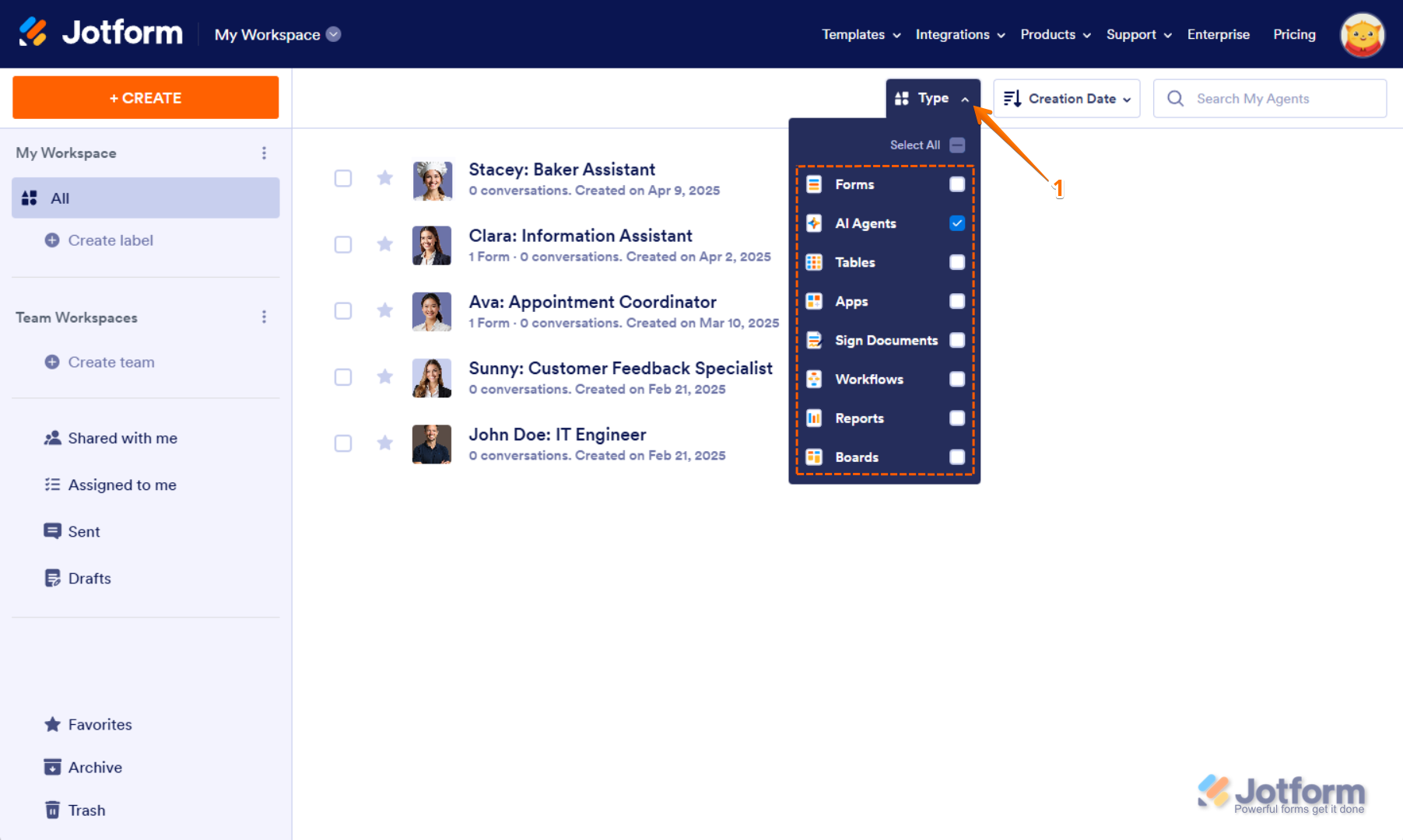Expand the Integrations menu
Screen dimensions: 1403x840
(x=960, y=34)
